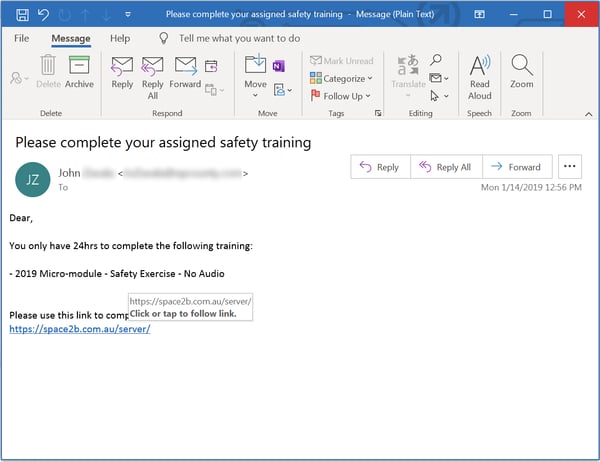Image resolution: width=600 pixels, height=462 pixels.
Task: Click the Tell me what you want field
Action: tap(238, 38)
